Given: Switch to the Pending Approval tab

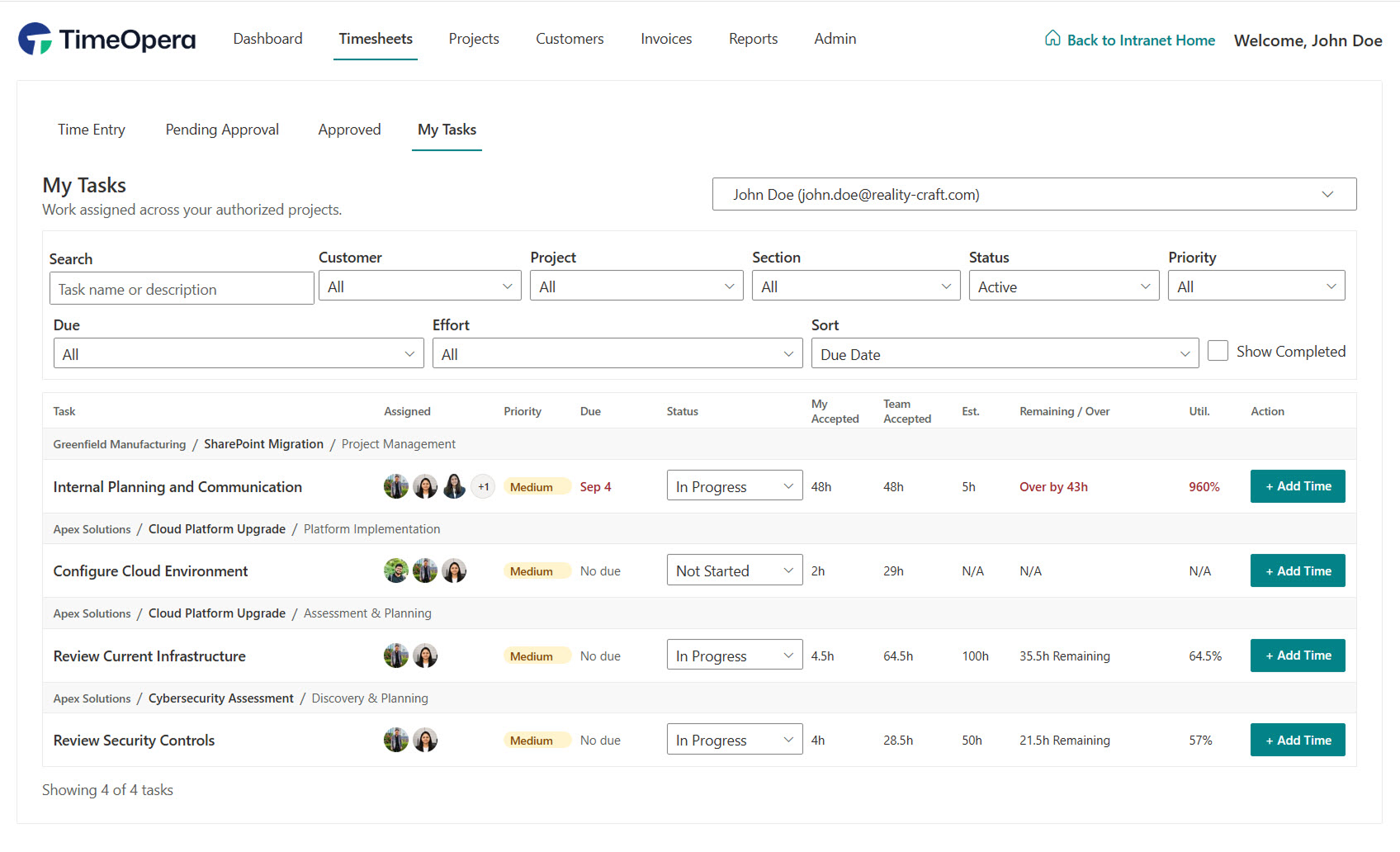Looking at the screenshot, I should pyautogui.click(x=222, y=130).
